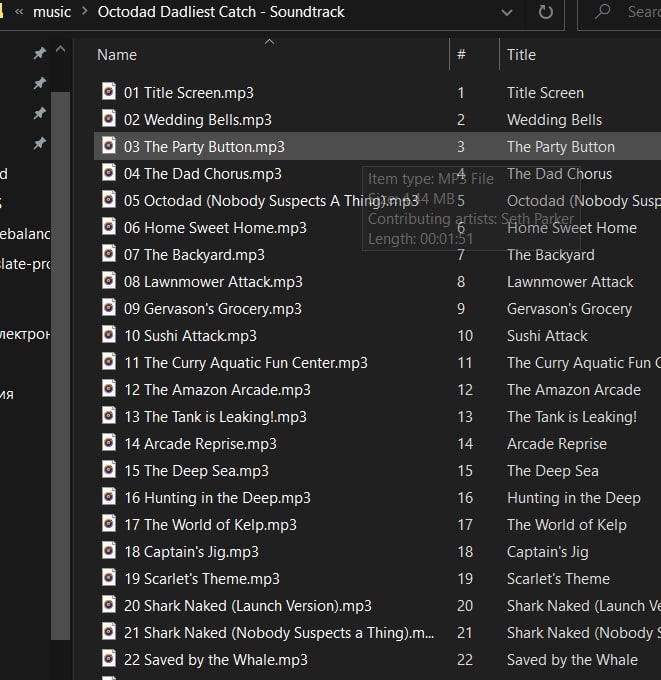Select file 02 Wedding Bells.mp3
661x680 pixels.
pyautogui.click(x=198, y=120)
